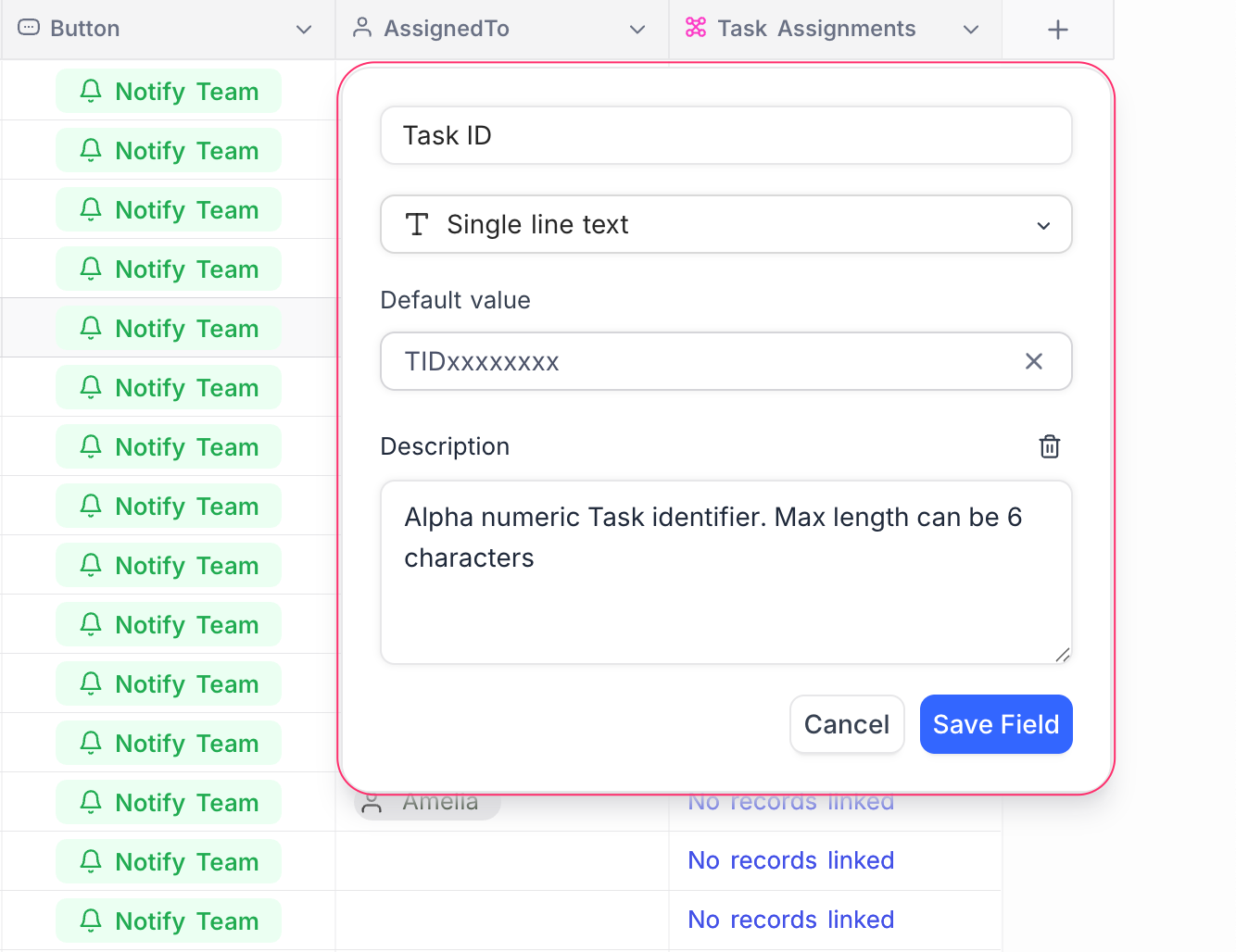Screen dimensions: 1236x952
Task: Click the resize handle of the Description box
Action: click(1062, 655)
